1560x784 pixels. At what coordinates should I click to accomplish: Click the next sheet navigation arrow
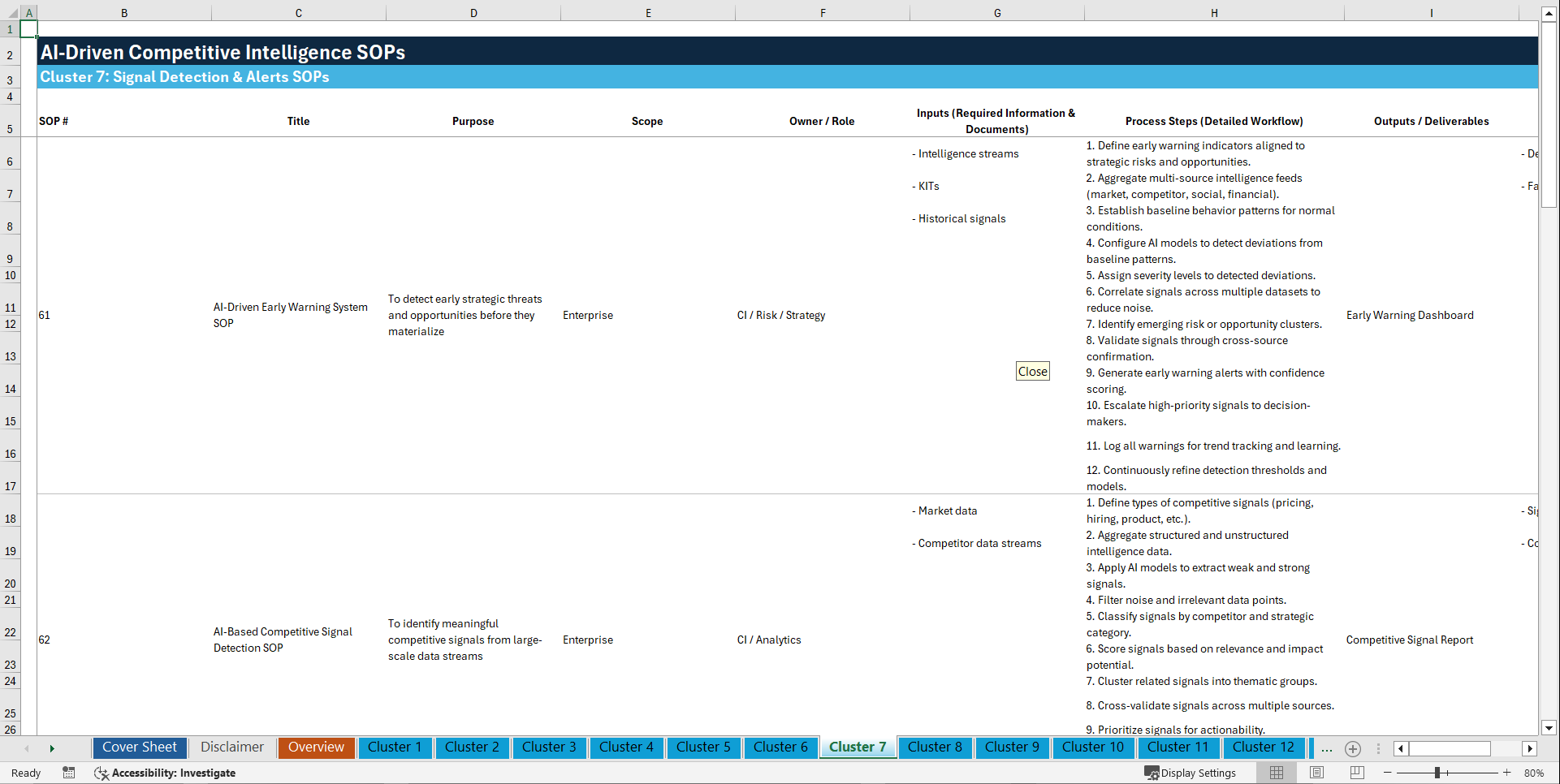pyautogui.click(x=52, y=747)
